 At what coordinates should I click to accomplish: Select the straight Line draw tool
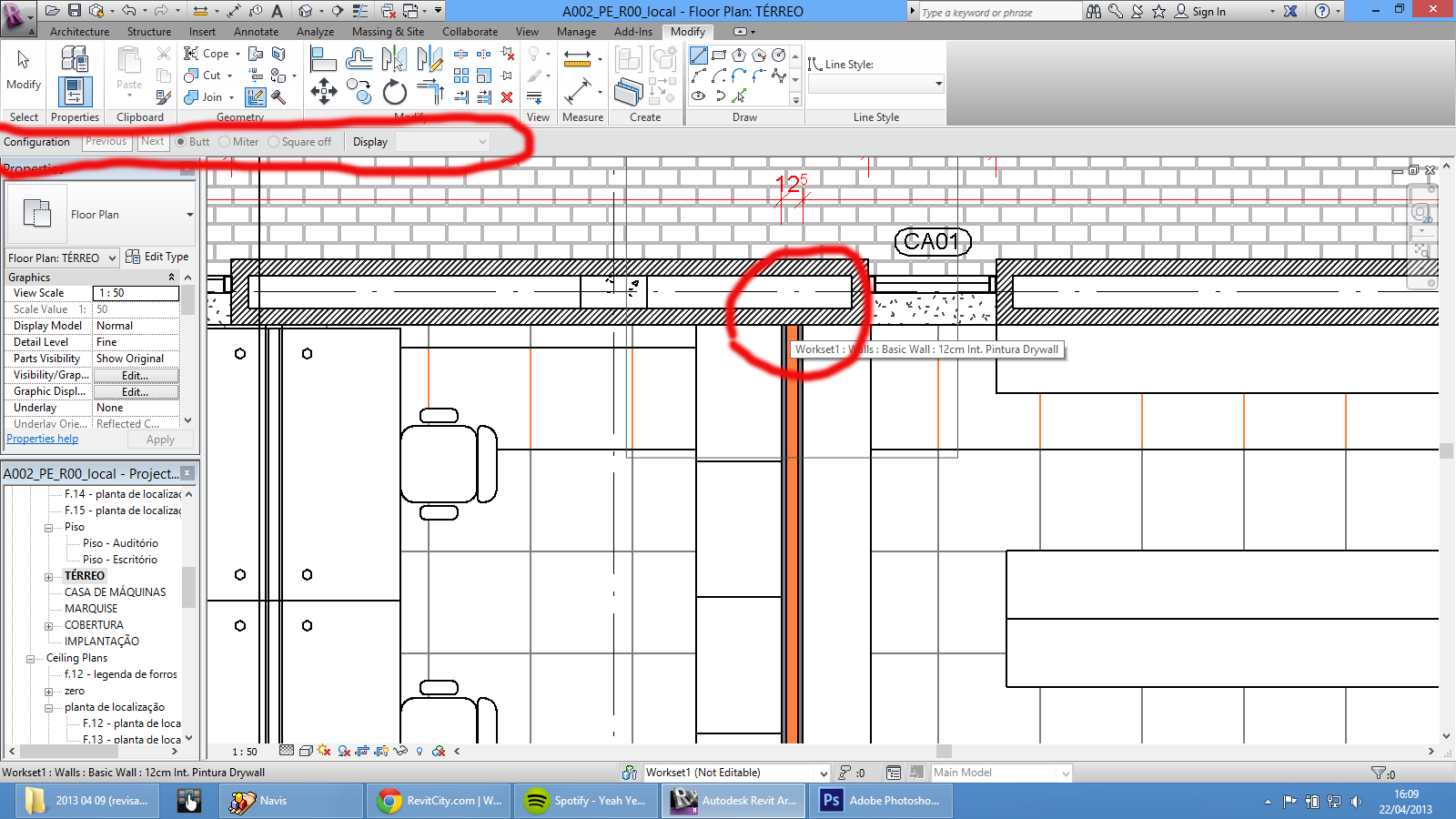click(699, 56)
